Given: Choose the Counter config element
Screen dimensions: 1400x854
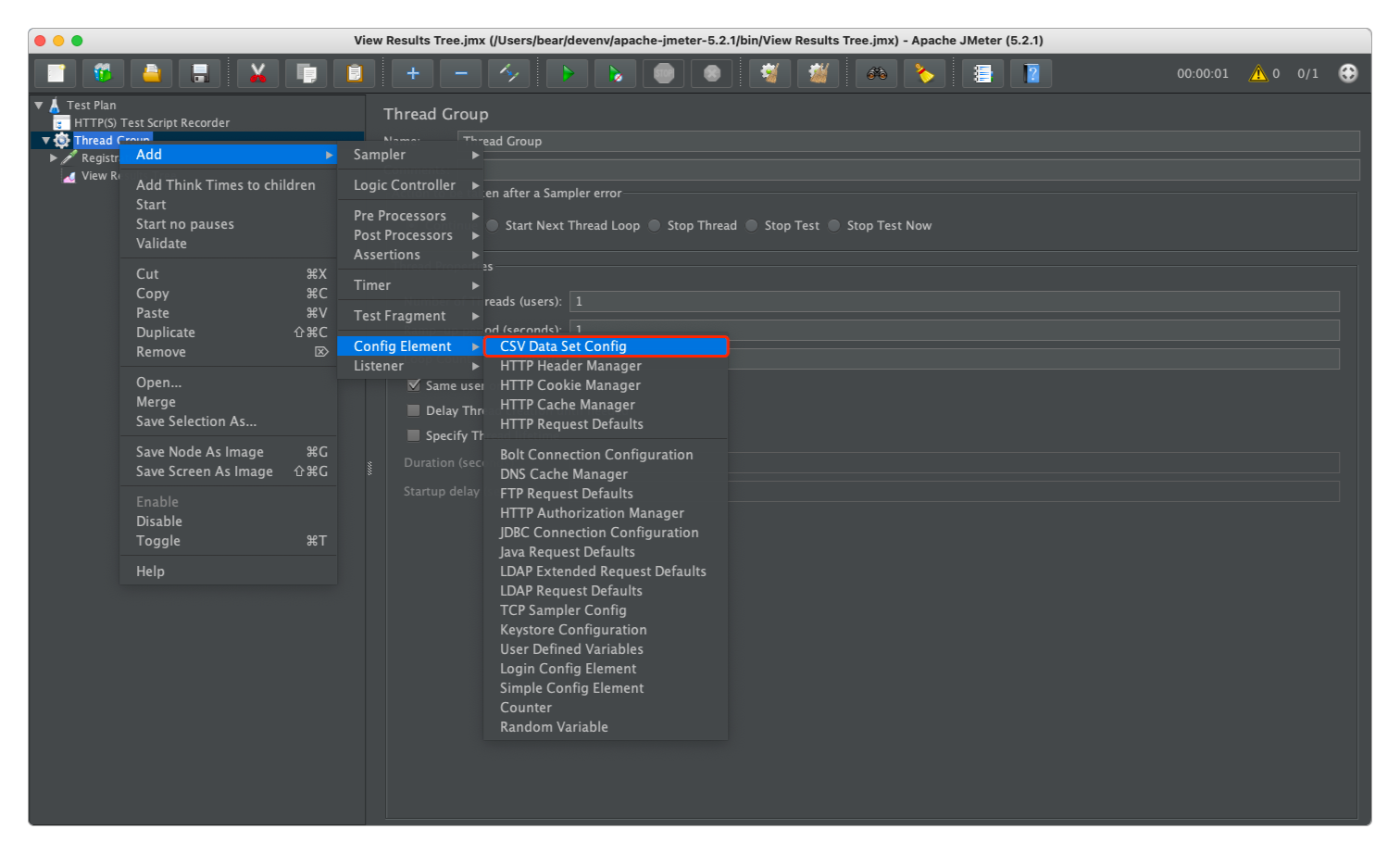Looking at the screenshot, I should pos(606,708).
